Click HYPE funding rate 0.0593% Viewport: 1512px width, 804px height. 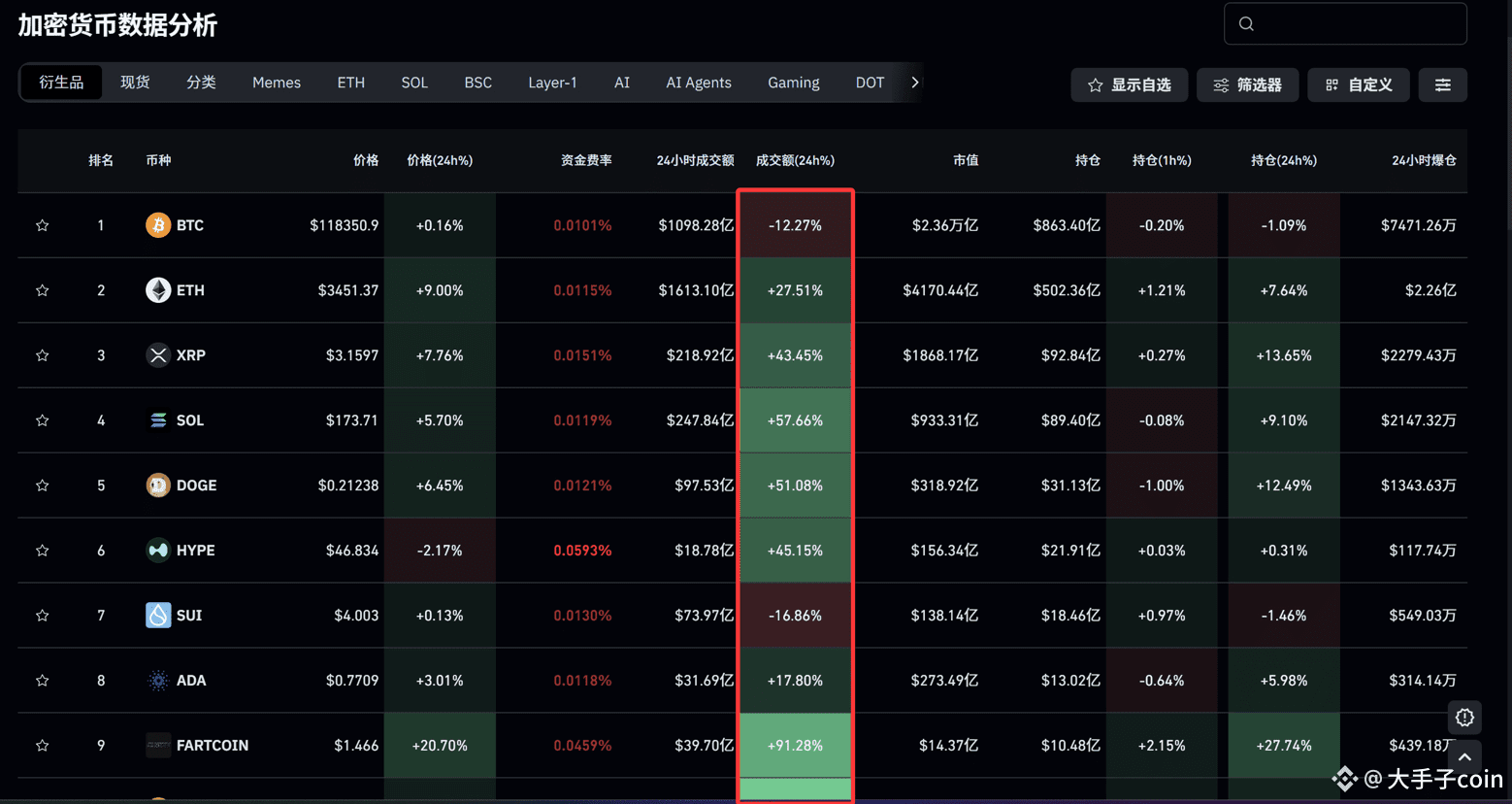click(x=582, y=551)
